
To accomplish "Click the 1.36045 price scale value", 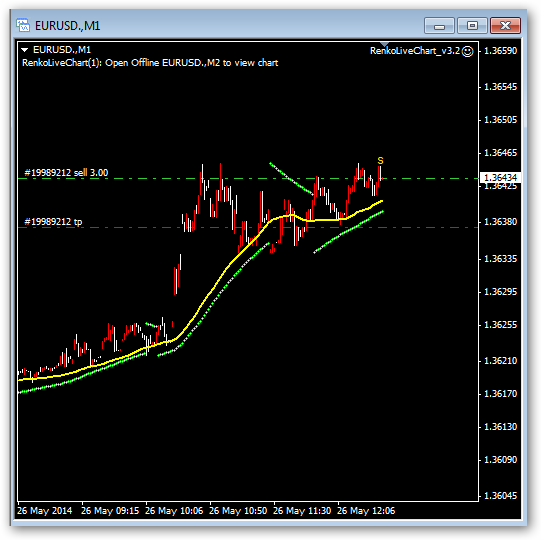I will click(x=501, y=495).
